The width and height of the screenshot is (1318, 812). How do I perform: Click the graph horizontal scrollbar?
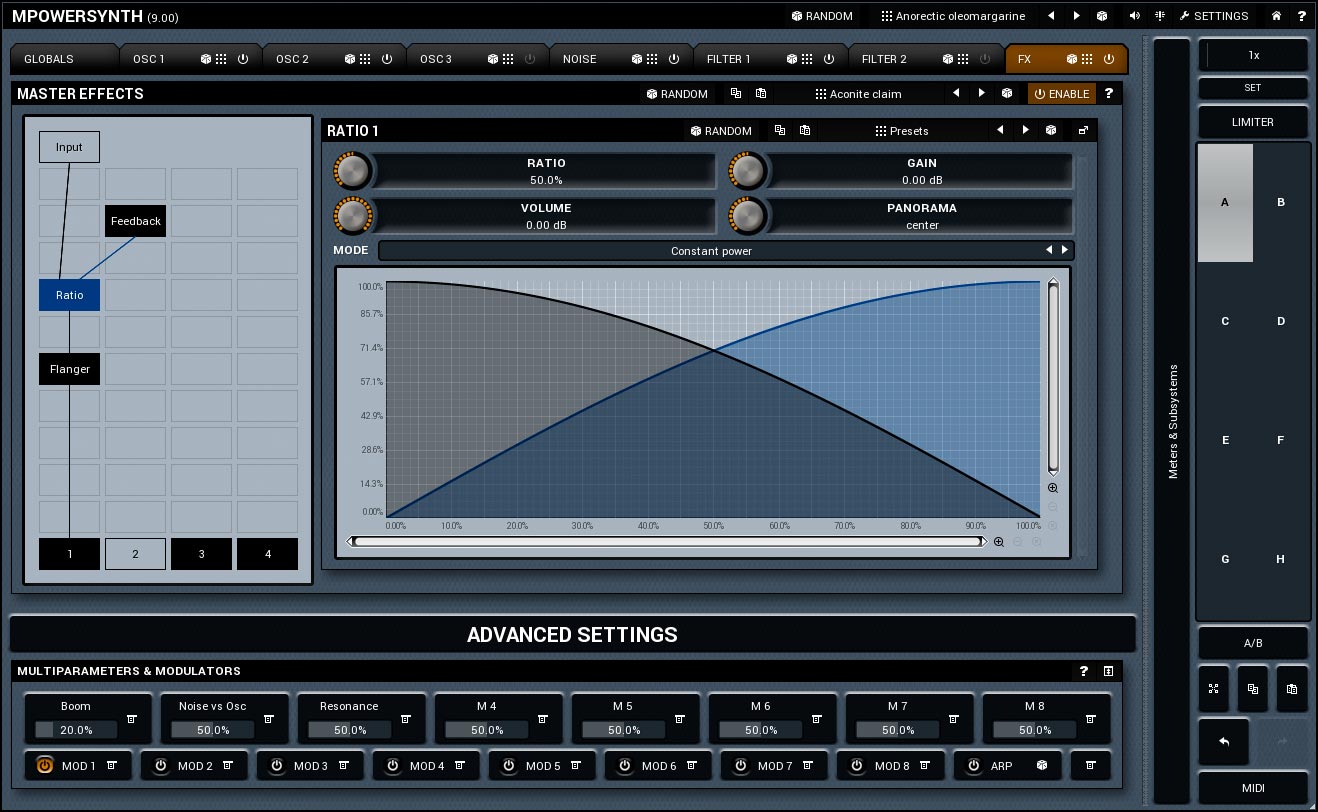[x=667, y=542]
